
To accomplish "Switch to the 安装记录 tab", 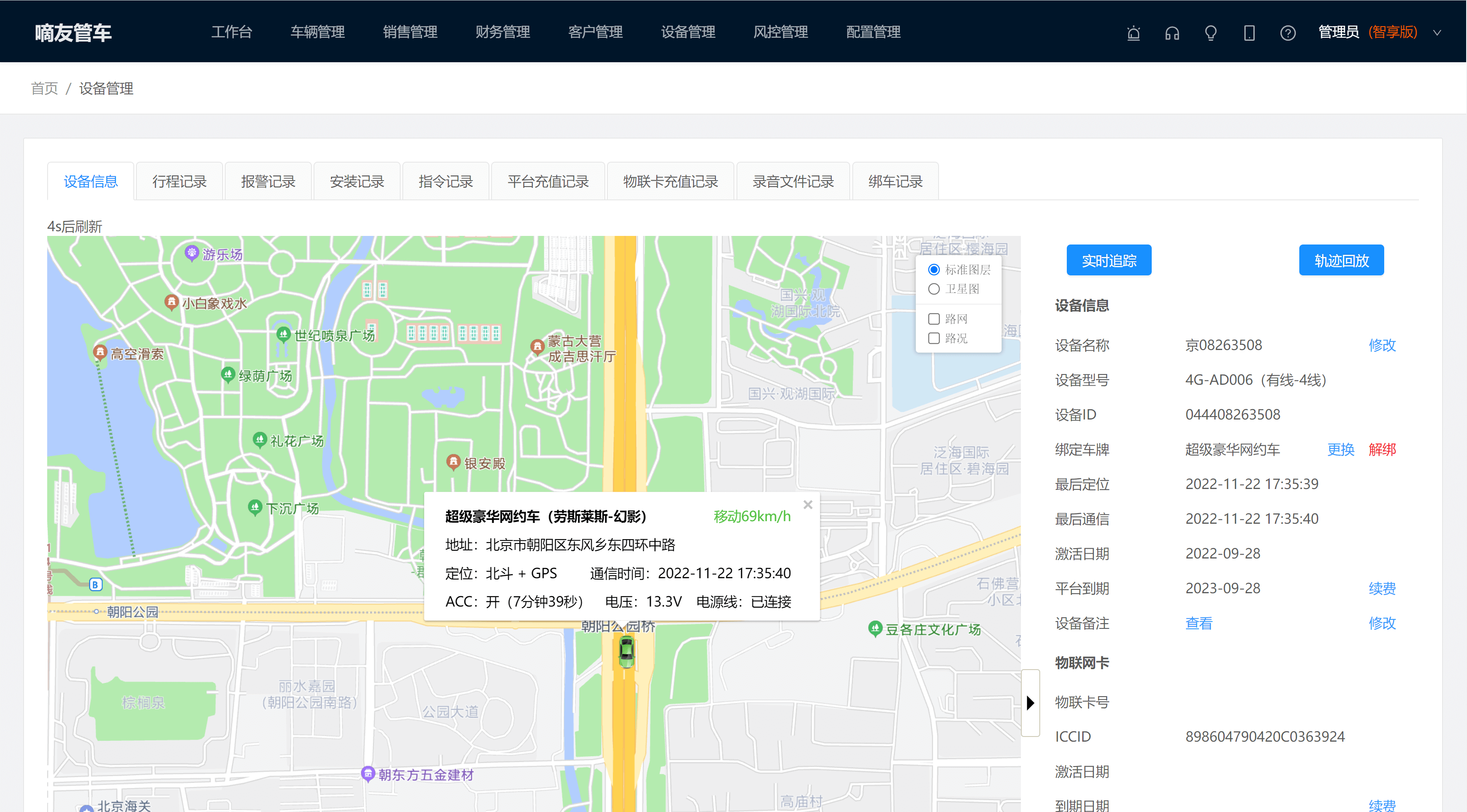I will (357, 181).
